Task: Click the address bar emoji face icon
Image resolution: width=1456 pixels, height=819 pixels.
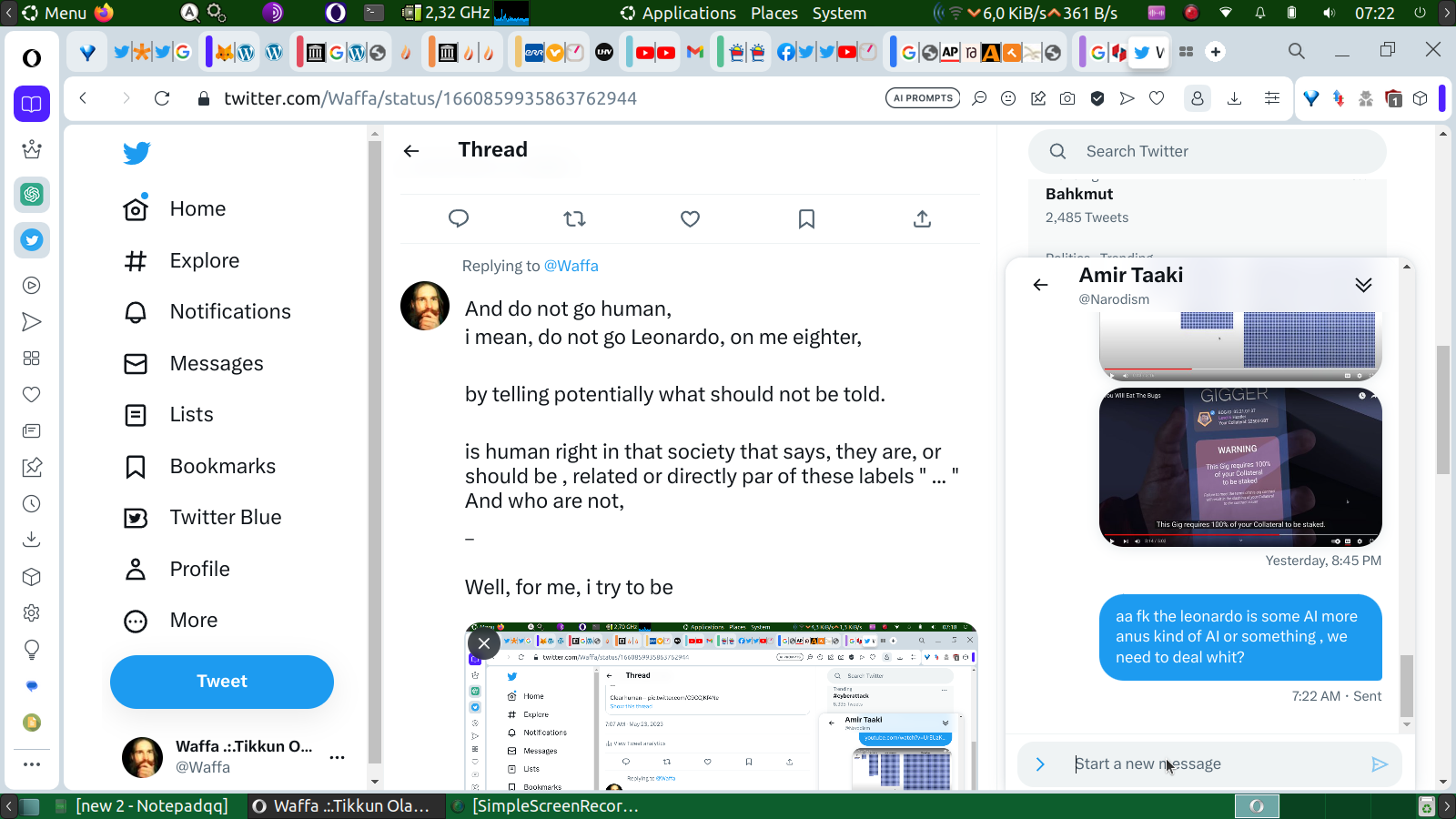Action: 1008,98
